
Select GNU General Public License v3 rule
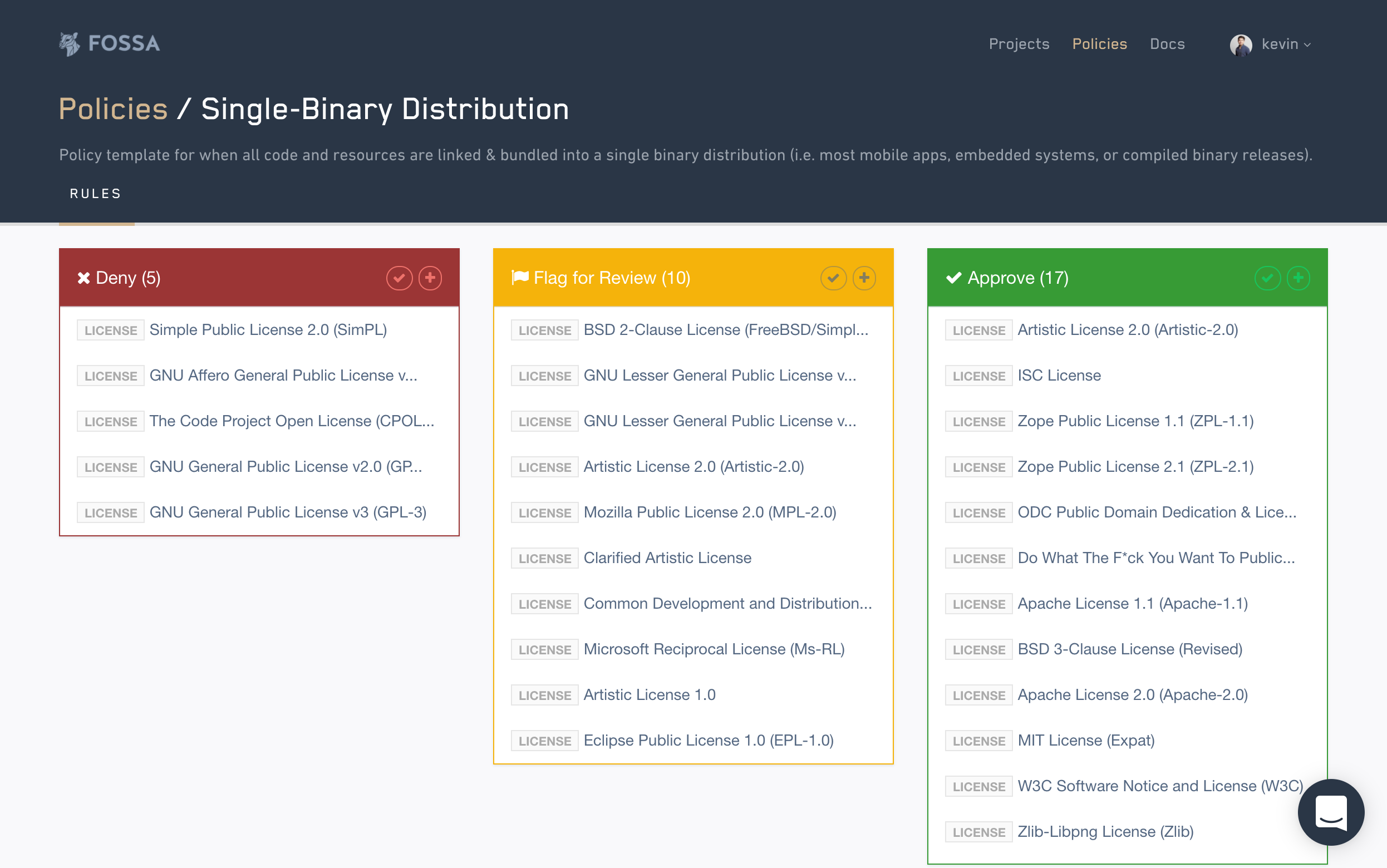[288, 512]
